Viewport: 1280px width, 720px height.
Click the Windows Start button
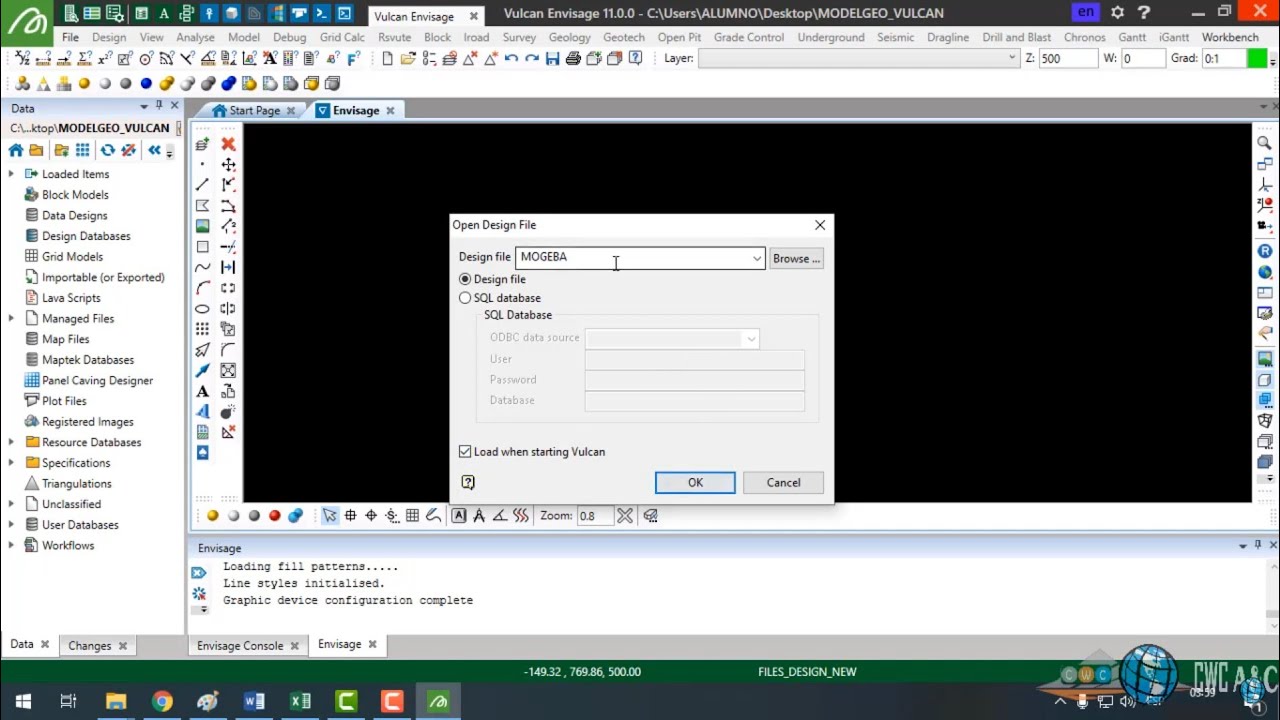(x=23, y=701)
